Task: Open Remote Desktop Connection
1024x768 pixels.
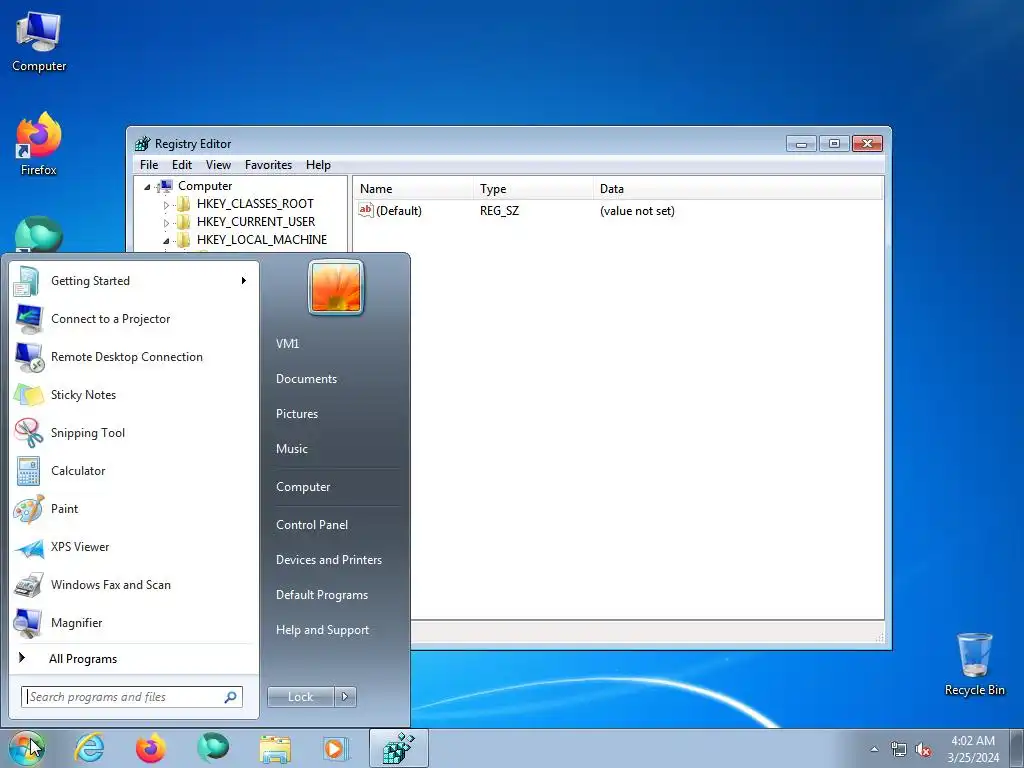Action: coord(133,357)
